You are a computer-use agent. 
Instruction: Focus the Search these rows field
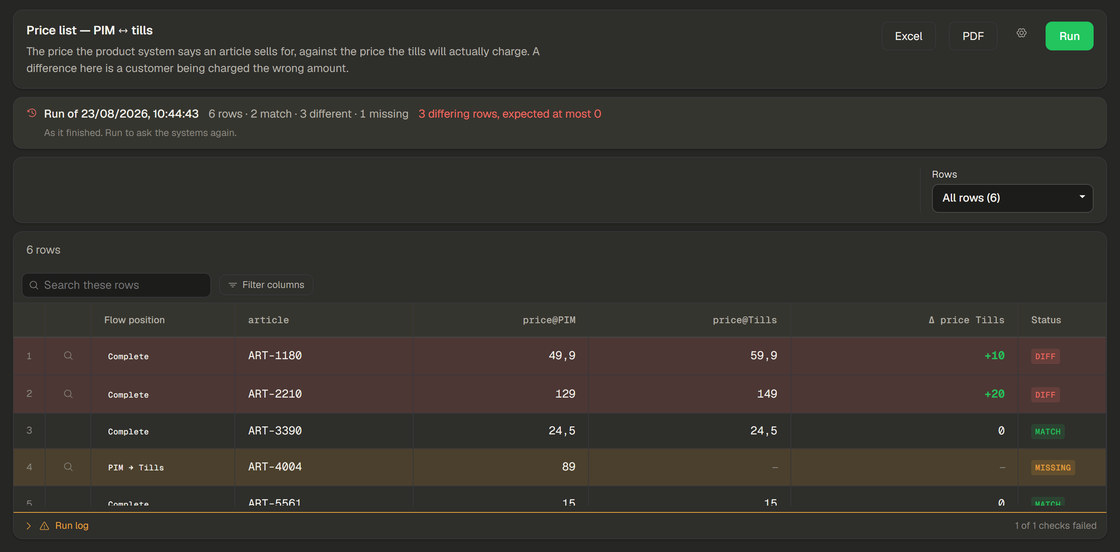[x=116, y=285]
